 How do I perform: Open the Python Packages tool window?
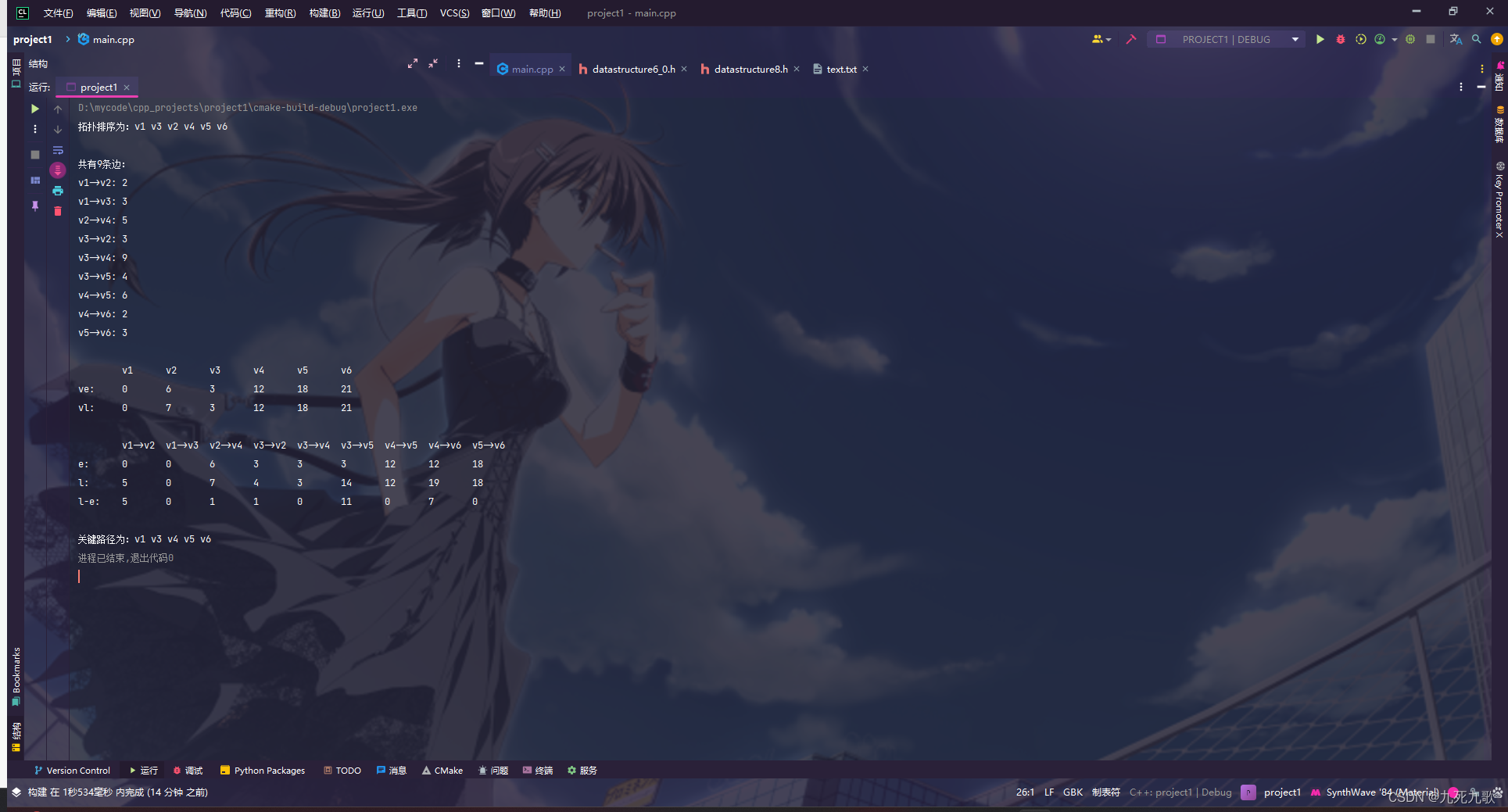pyautogui.click(x=263, y=770)
